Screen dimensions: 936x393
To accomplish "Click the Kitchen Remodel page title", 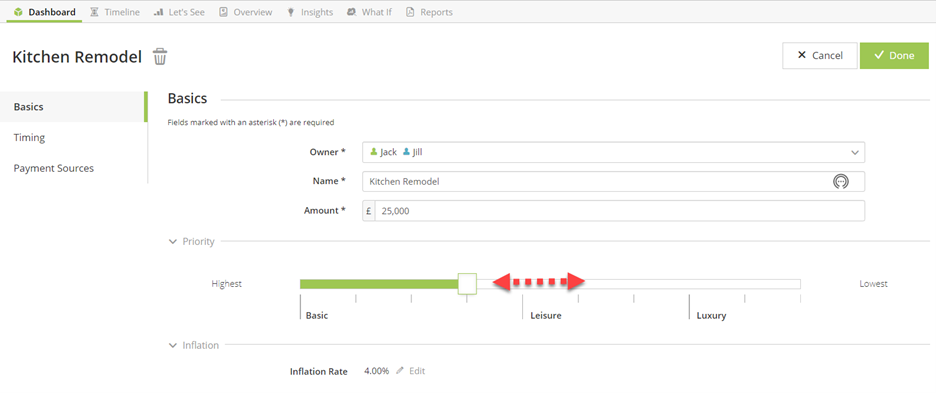I will click(77, 57).
